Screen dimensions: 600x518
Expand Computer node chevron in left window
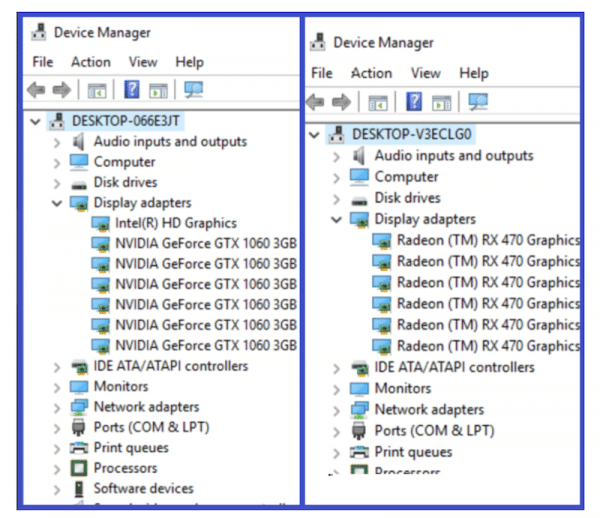57,163
